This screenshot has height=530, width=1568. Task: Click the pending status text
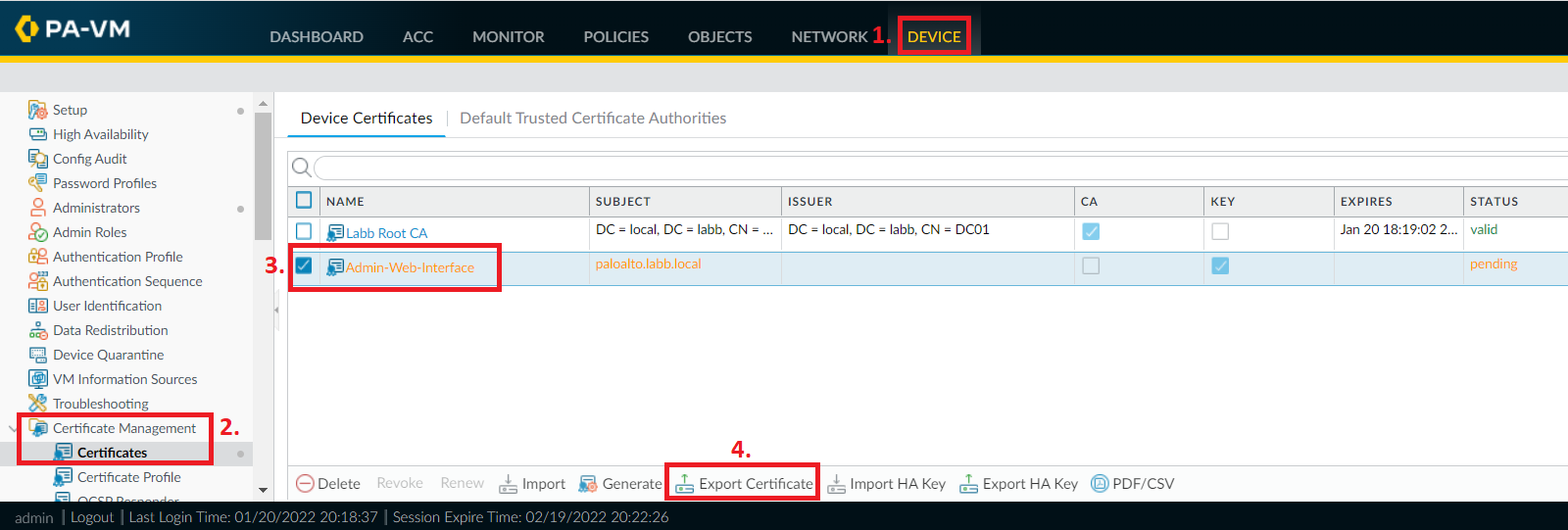1494,265
